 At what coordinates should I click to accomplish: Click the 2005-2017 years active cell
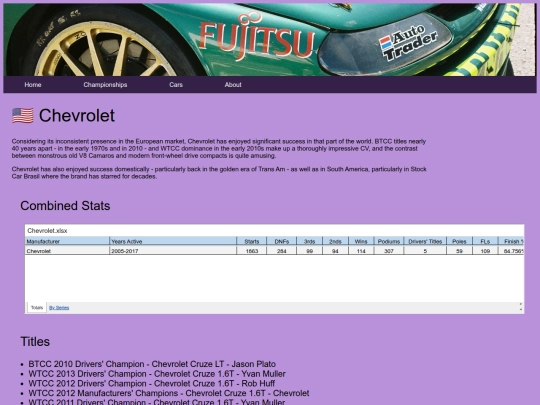pos(173,251)
